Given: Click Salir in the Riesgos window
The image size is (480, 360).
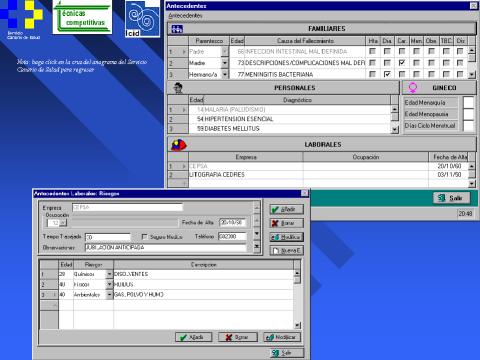Looking at the screenshot, I should pos(287,353).
